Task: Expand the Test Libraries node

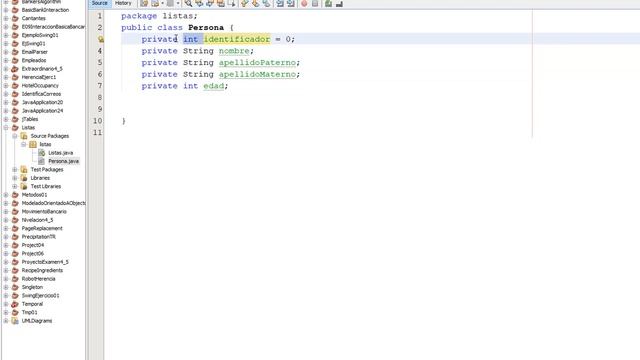Action: tap(15, 186)
